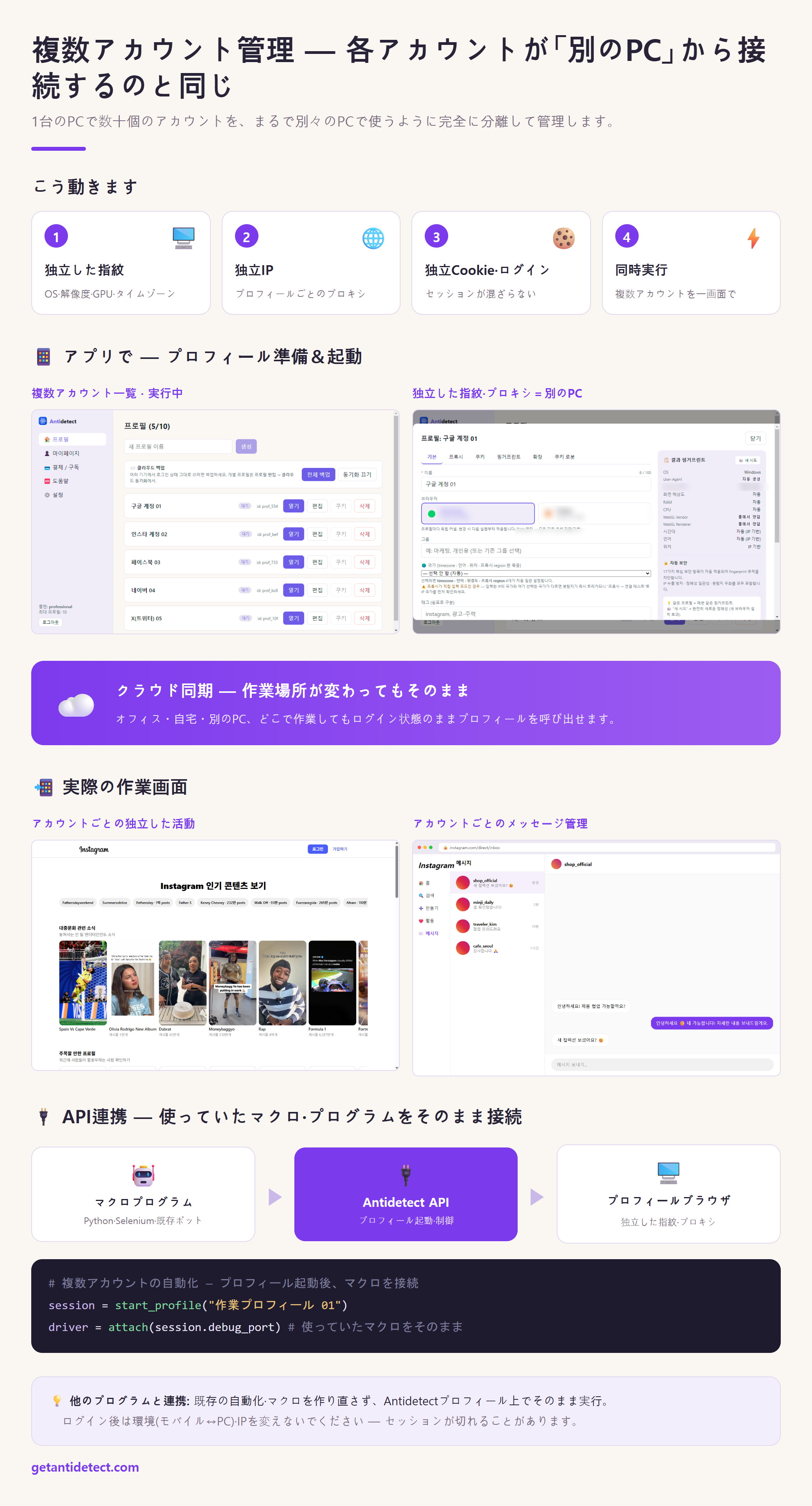Select the browser option with the orange icon
The height and width of the screenshot is (1506, 812).
(x=594, y=513)
